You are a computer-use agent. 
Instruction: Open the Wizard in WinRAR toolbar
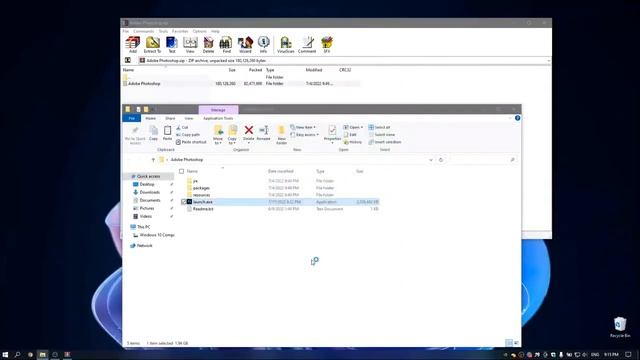pyautogui.click(x=245, y=44)
